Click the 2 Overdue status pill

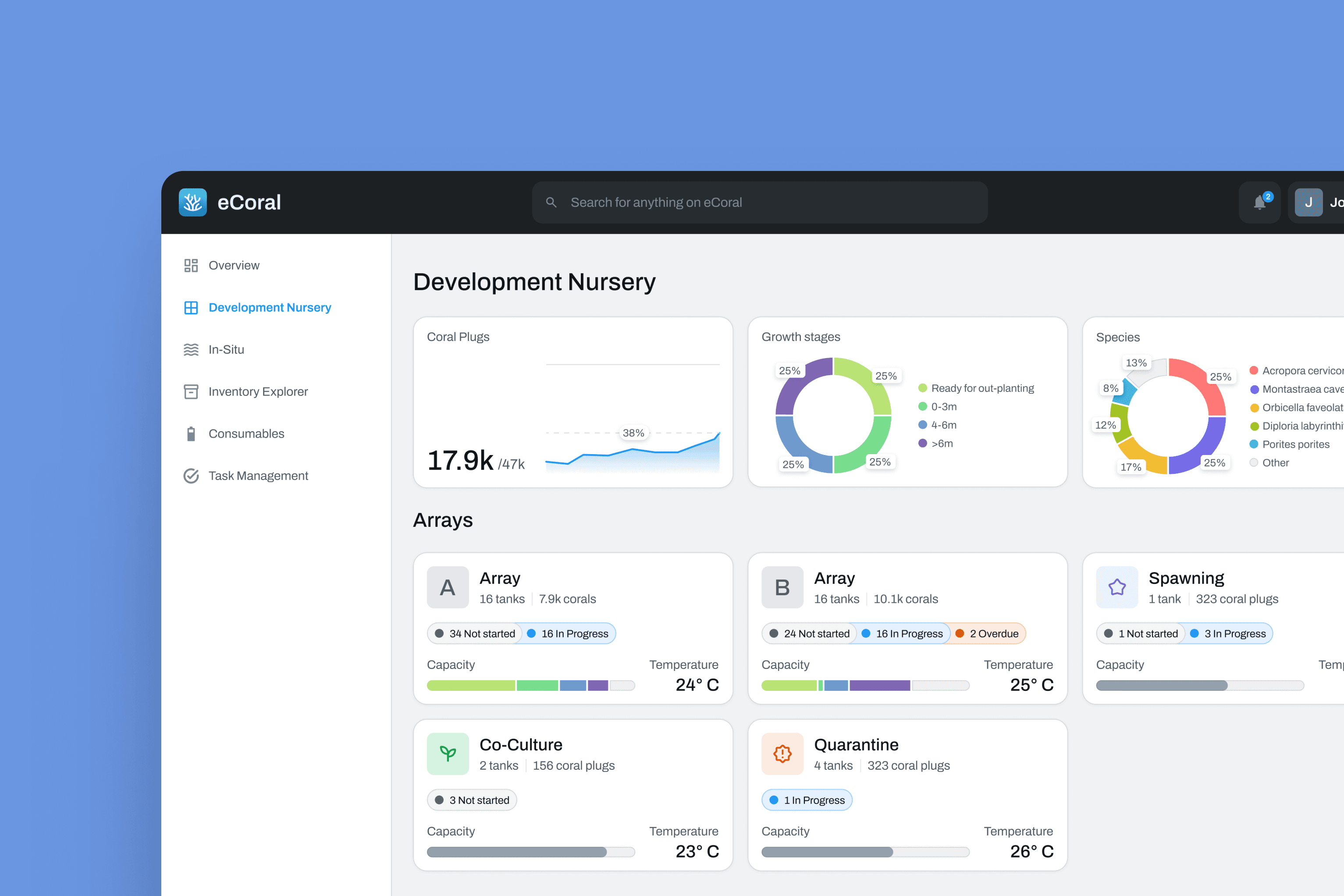click(x=987, y=633)
